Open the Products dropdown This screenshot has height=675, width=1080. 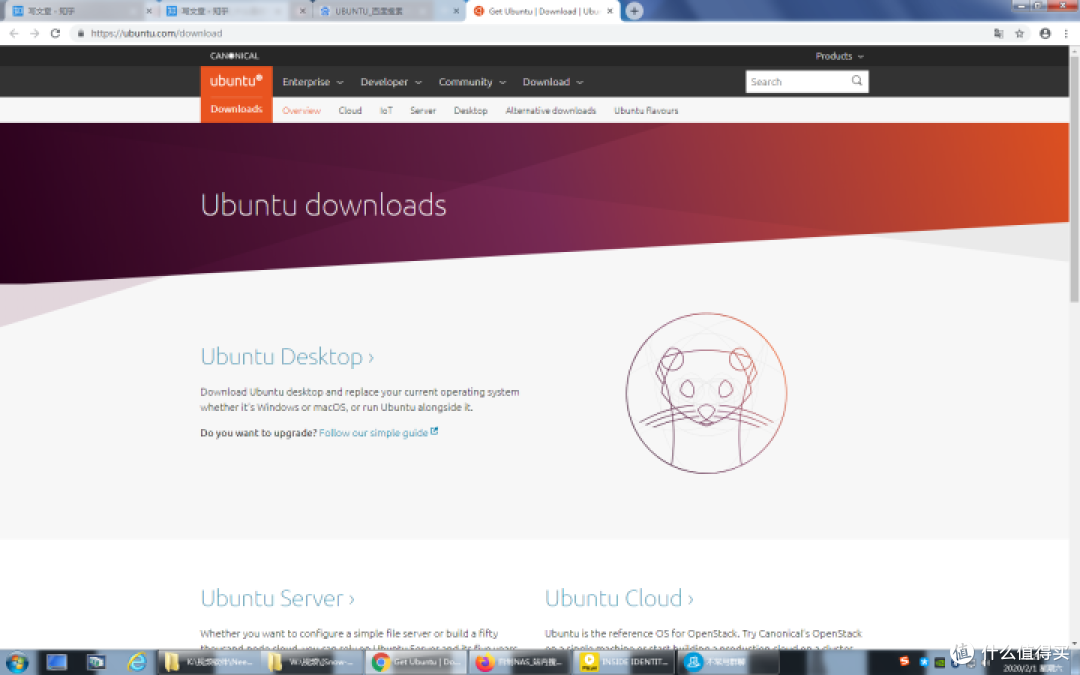[x=839, y=56]
